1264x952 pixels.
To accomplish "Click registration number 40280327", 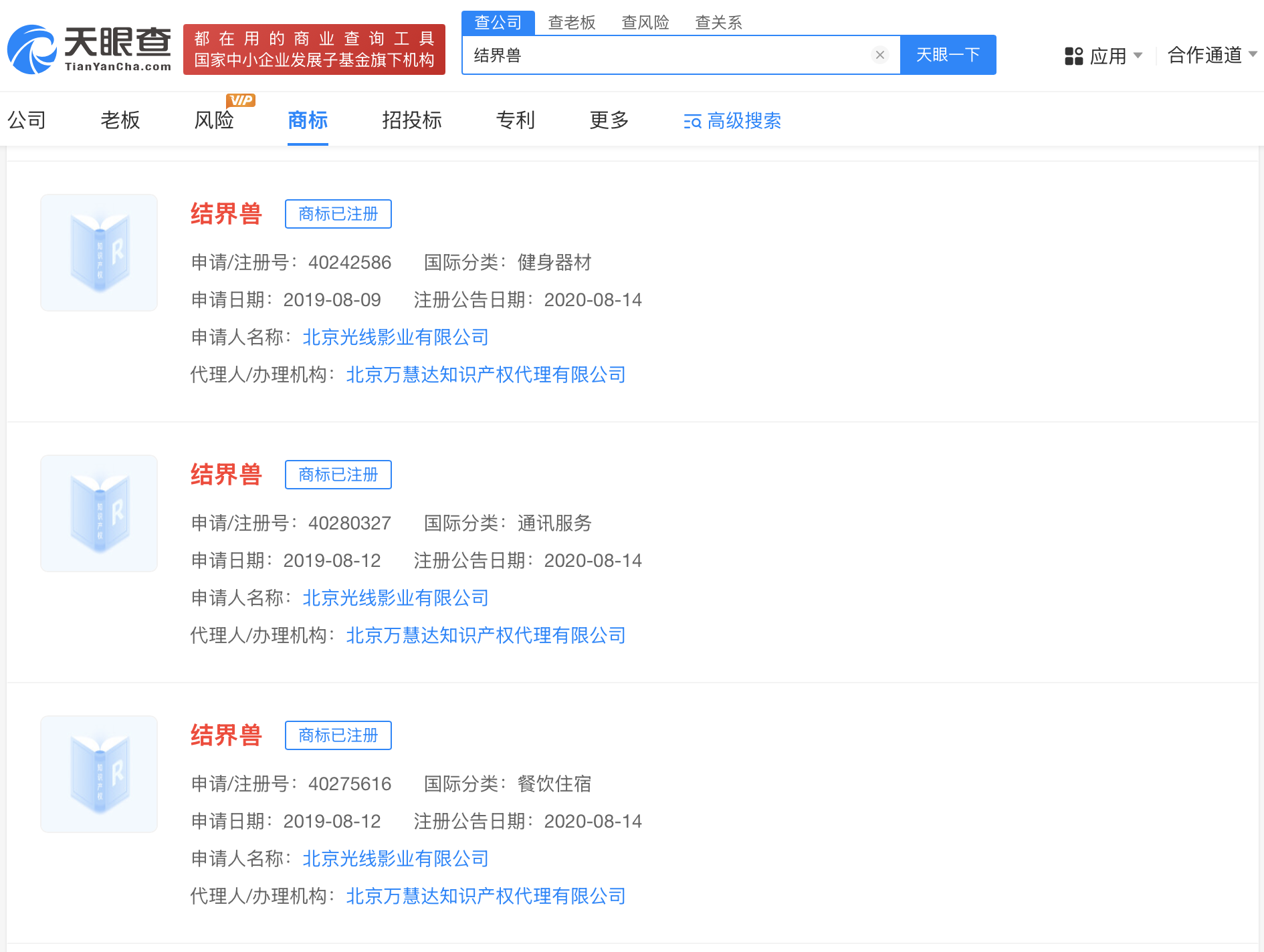I will (x=350, y=523).
